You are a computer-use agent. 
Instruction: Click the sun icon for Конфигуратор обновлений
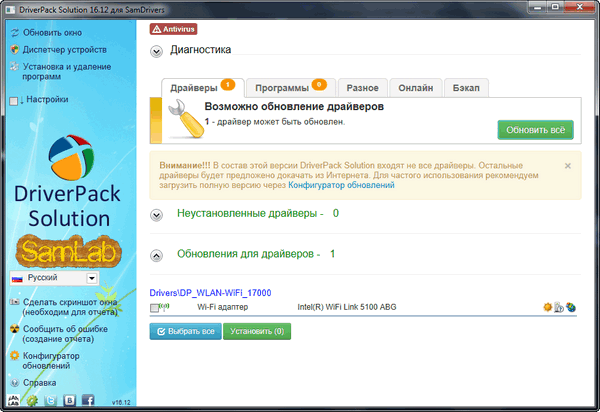15,355
